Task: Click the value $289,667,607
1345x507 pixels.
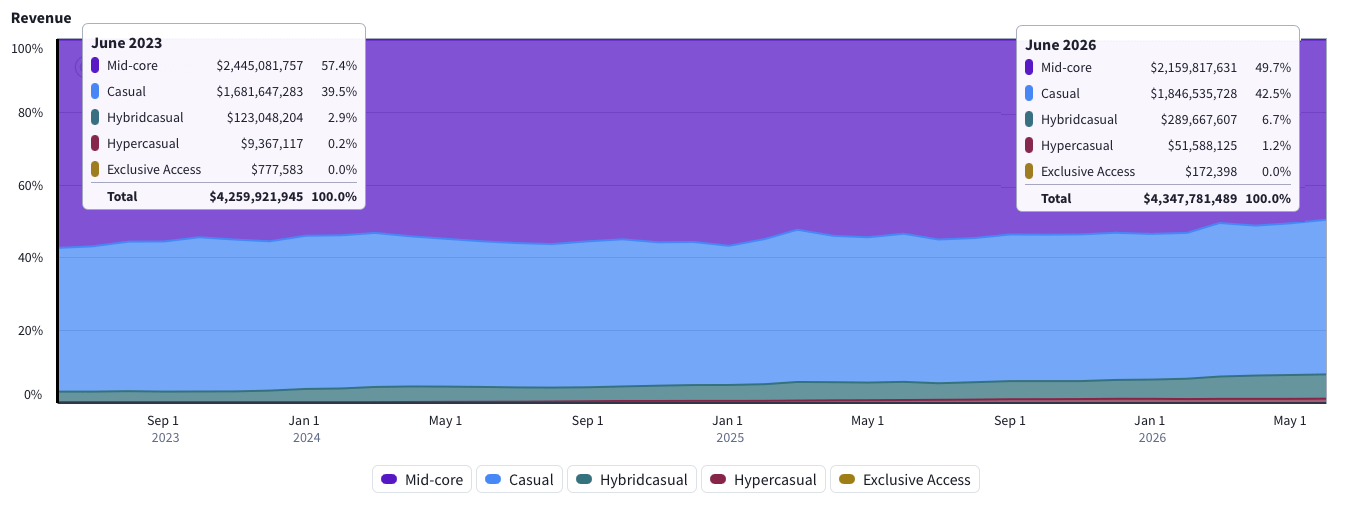Action: [1199, 119]
